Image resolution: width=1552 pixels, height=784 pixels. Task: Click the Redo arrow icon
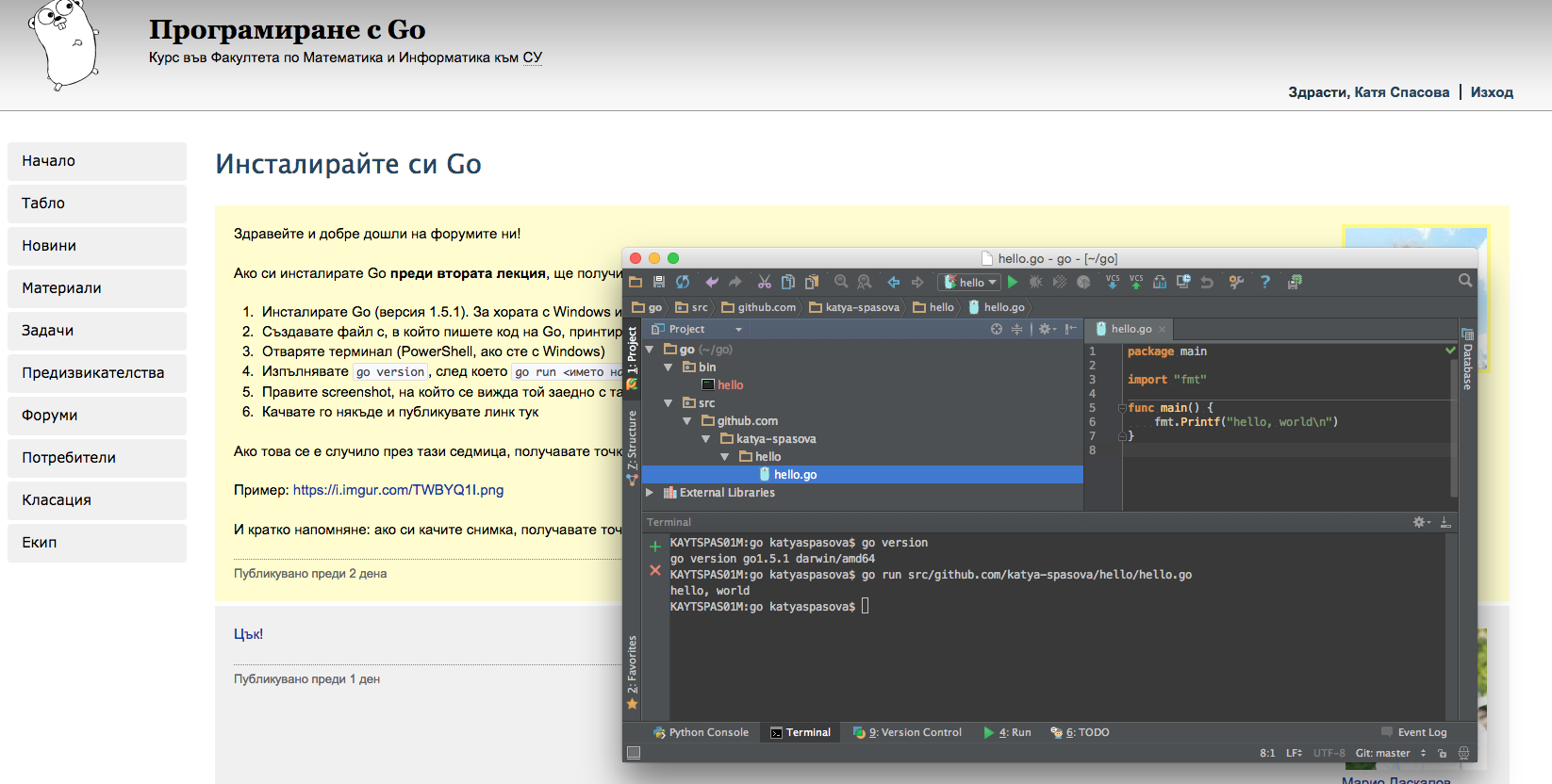click(735, 282)
